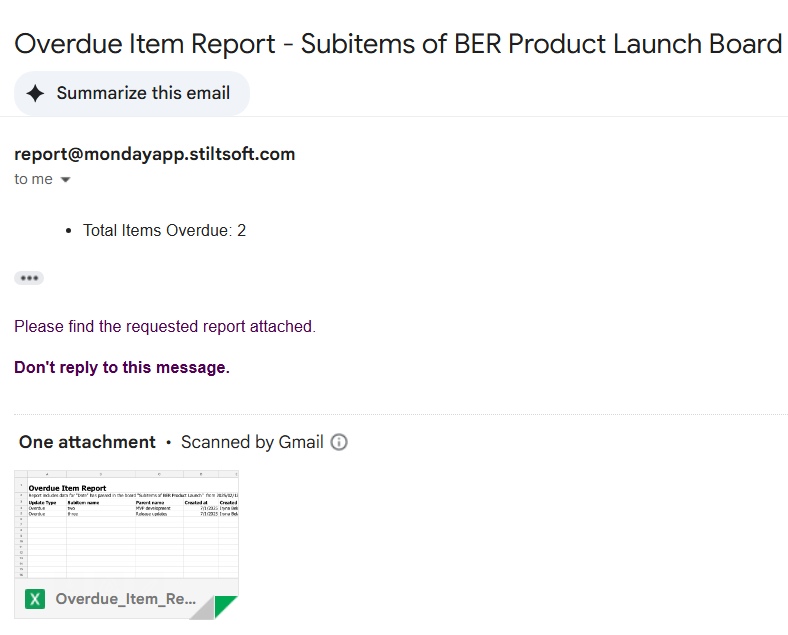Click the bold "Don't reply to this message." text
The image size is (788, 635).
click(122, 367)
